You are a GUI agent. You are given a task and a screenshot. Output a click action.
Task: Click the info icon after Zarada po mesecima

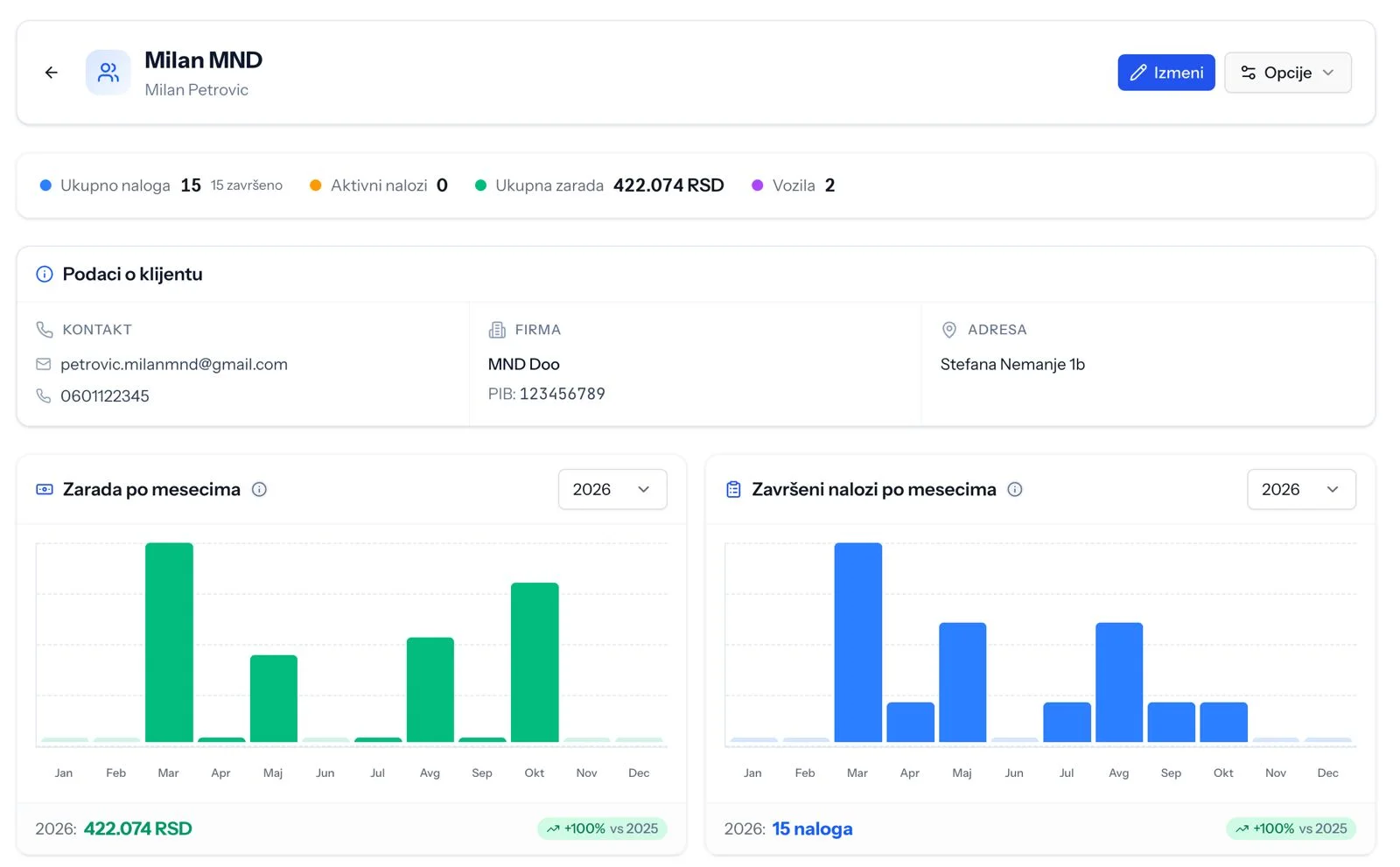point(259,489)
